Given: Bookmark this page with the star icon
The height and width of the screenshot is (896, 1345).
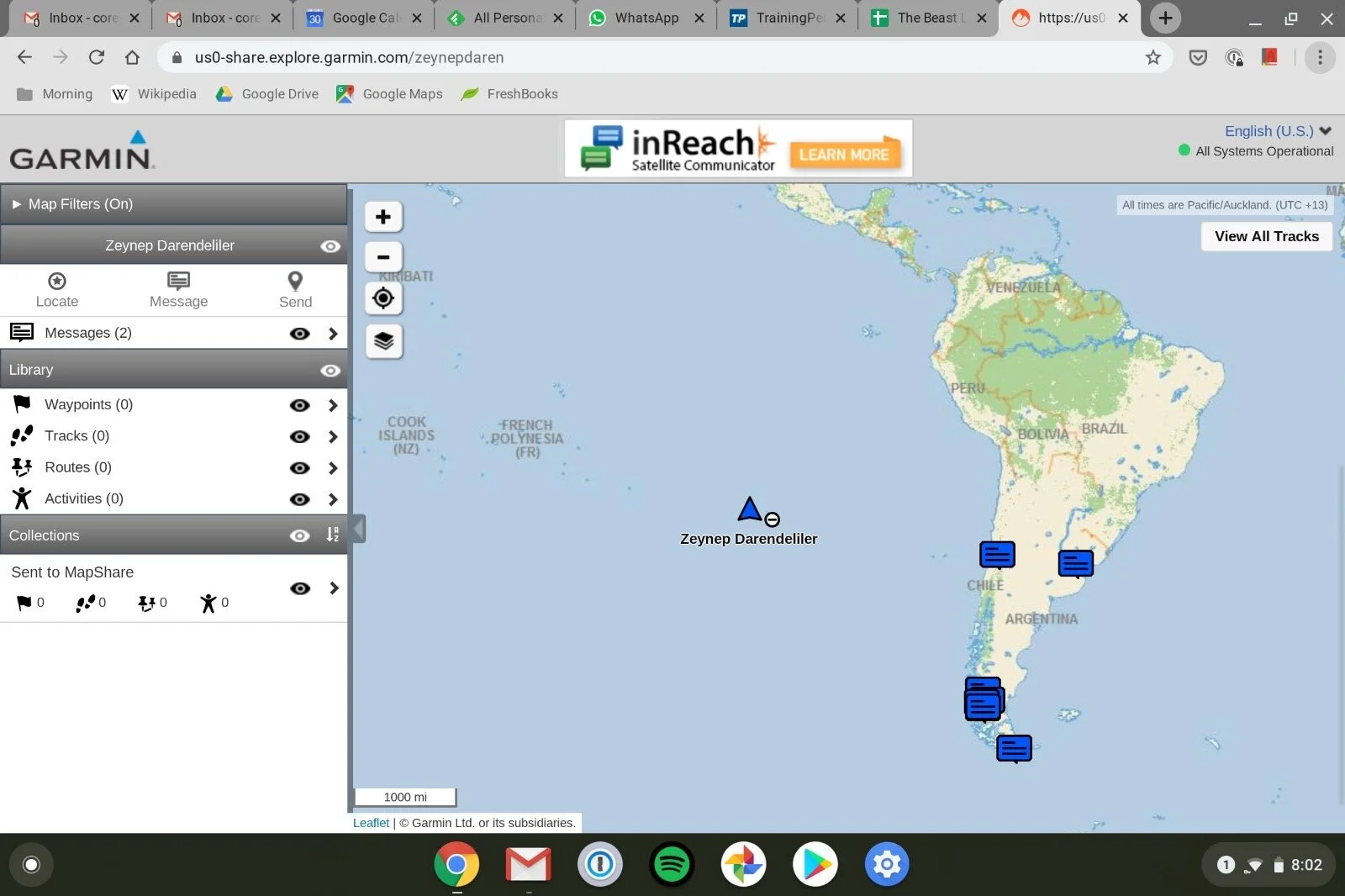Looking at the screenshot, I should [x=1153, y=57].
